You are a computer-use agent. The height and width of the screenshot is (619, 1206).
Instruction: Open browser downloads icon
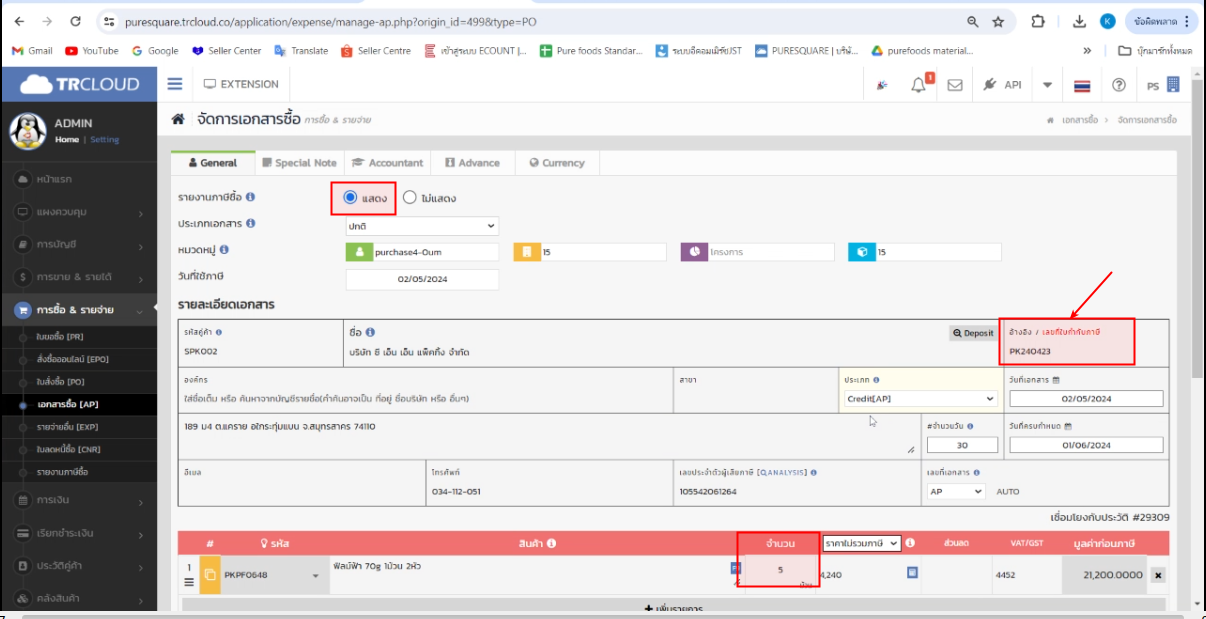coord(1079,21)
